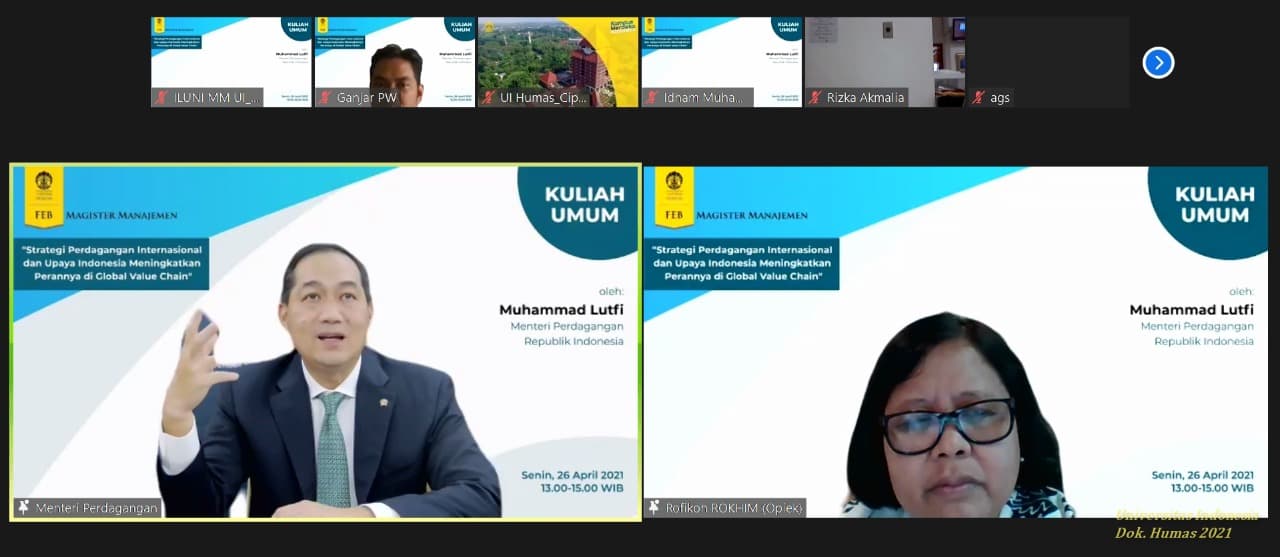Click muted mic icon beside UI Humas_Cip
1280x557 pixels.
[x=488, y=98]
